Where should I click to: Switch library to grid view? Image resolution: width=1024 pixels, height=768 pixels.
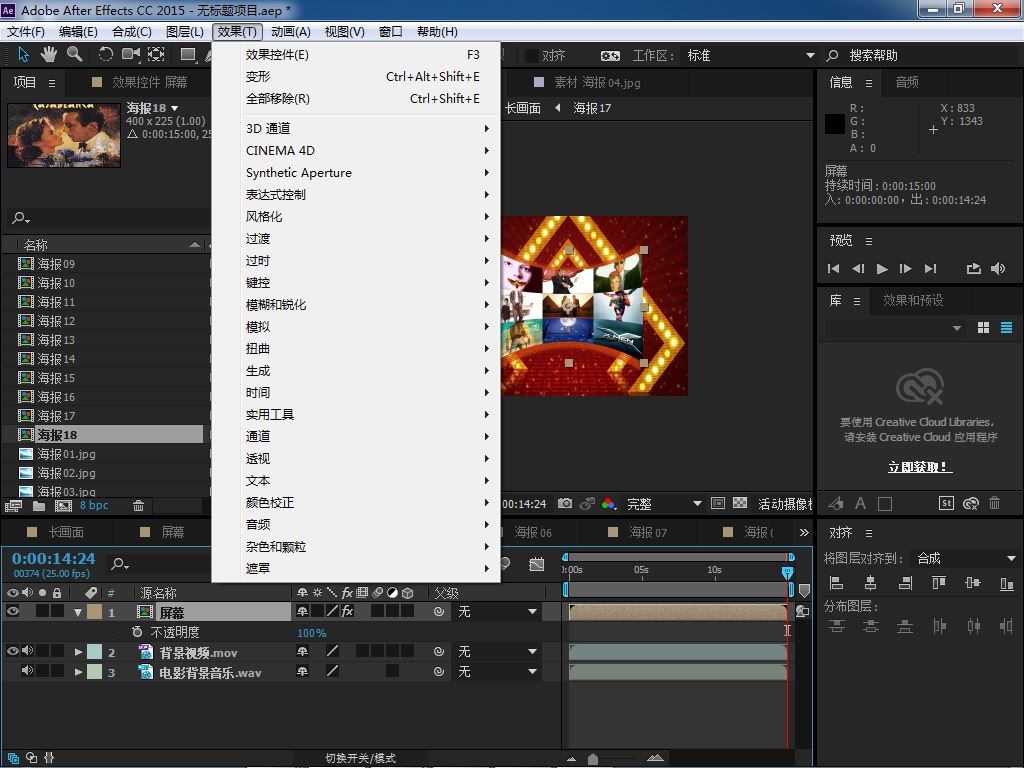coord(984,328)
